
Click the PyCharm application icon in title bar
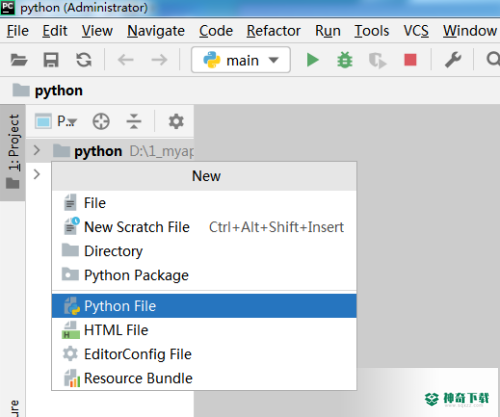click(x=7, y=7)
